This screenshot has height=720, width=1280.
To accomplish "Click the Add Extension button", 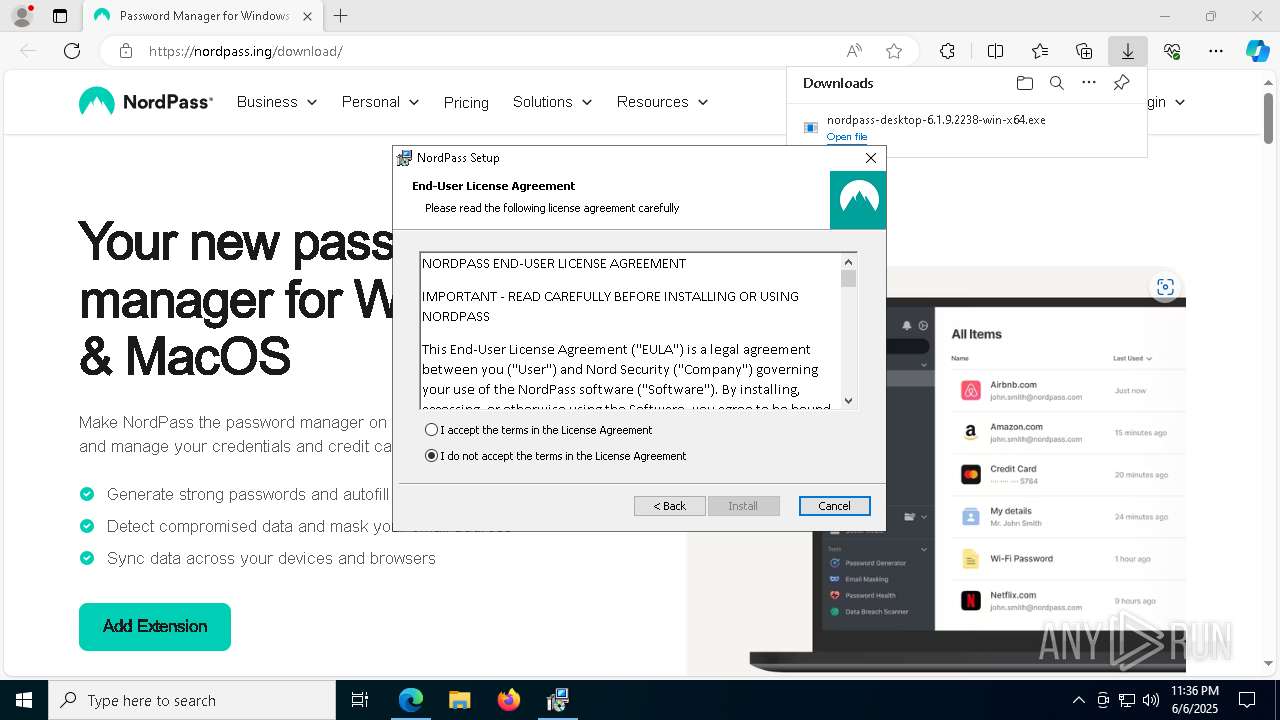I will [x=155, y=627].
